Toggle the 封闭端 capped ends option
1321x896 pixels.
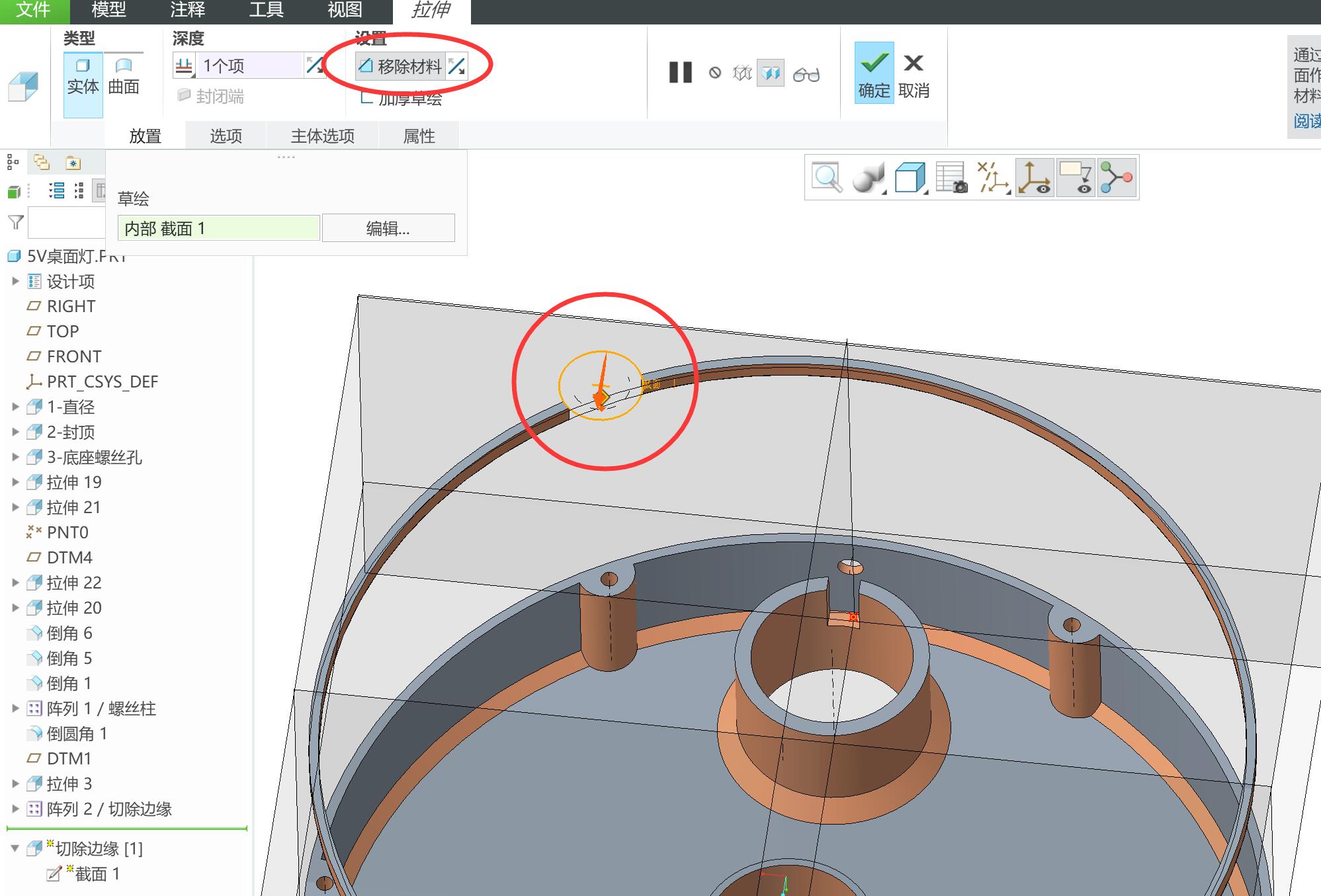[211, 97]
